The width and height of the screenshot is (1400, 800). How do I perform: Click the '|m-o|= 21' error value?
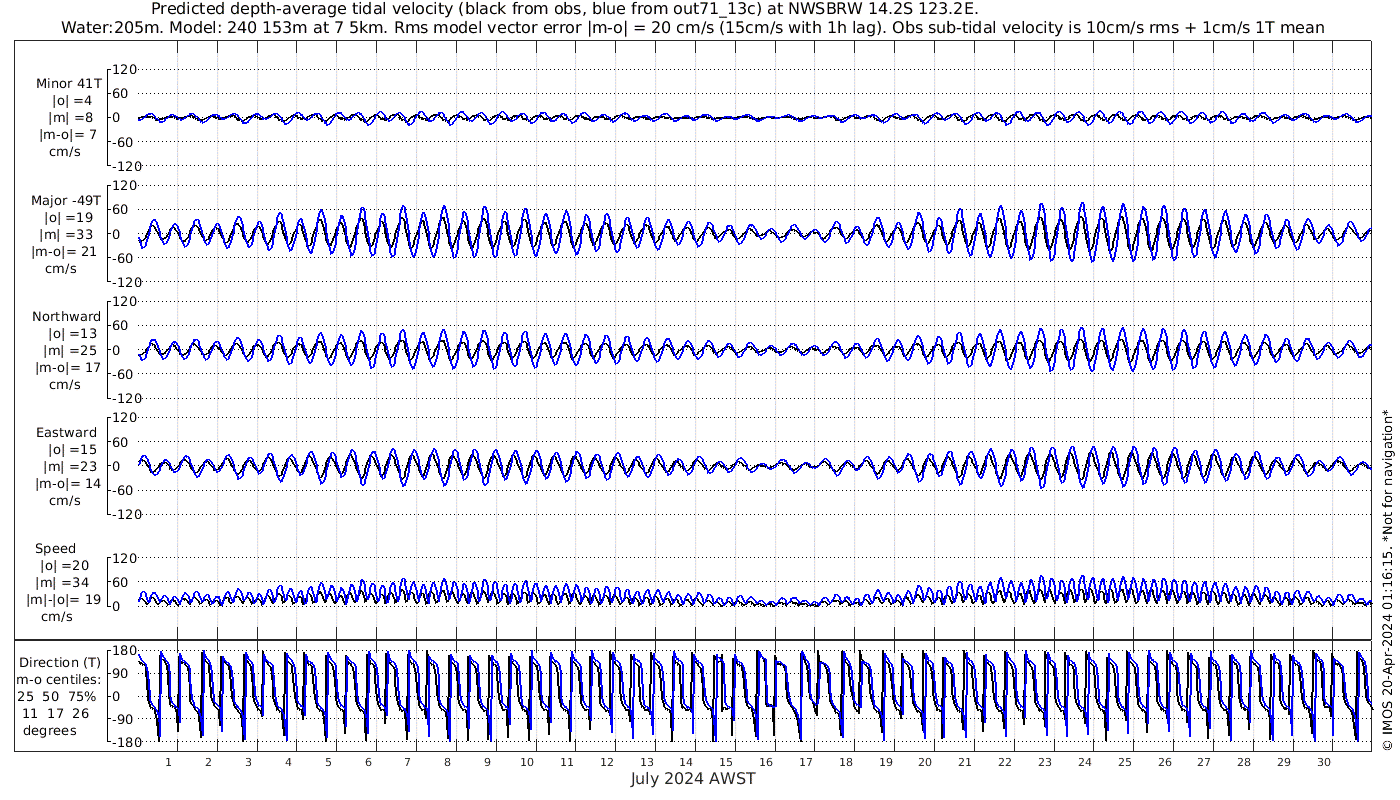tap(65, 251)
